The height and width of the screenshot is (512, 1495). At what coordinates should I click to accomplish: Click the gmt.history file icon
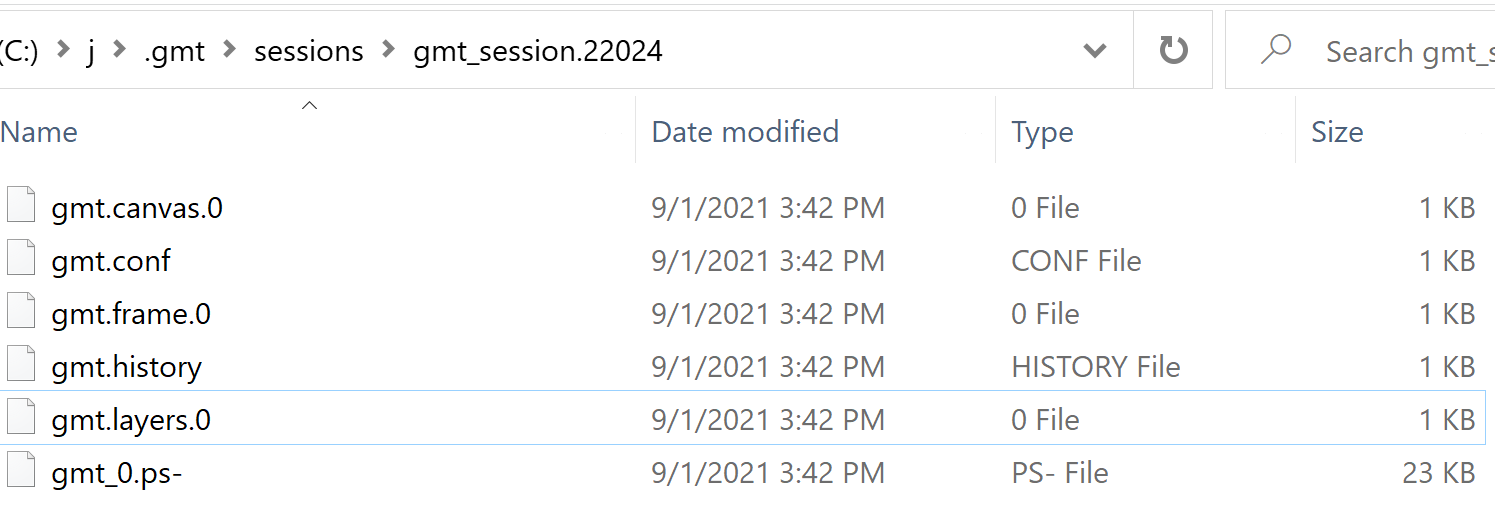[x=21, y=367]
